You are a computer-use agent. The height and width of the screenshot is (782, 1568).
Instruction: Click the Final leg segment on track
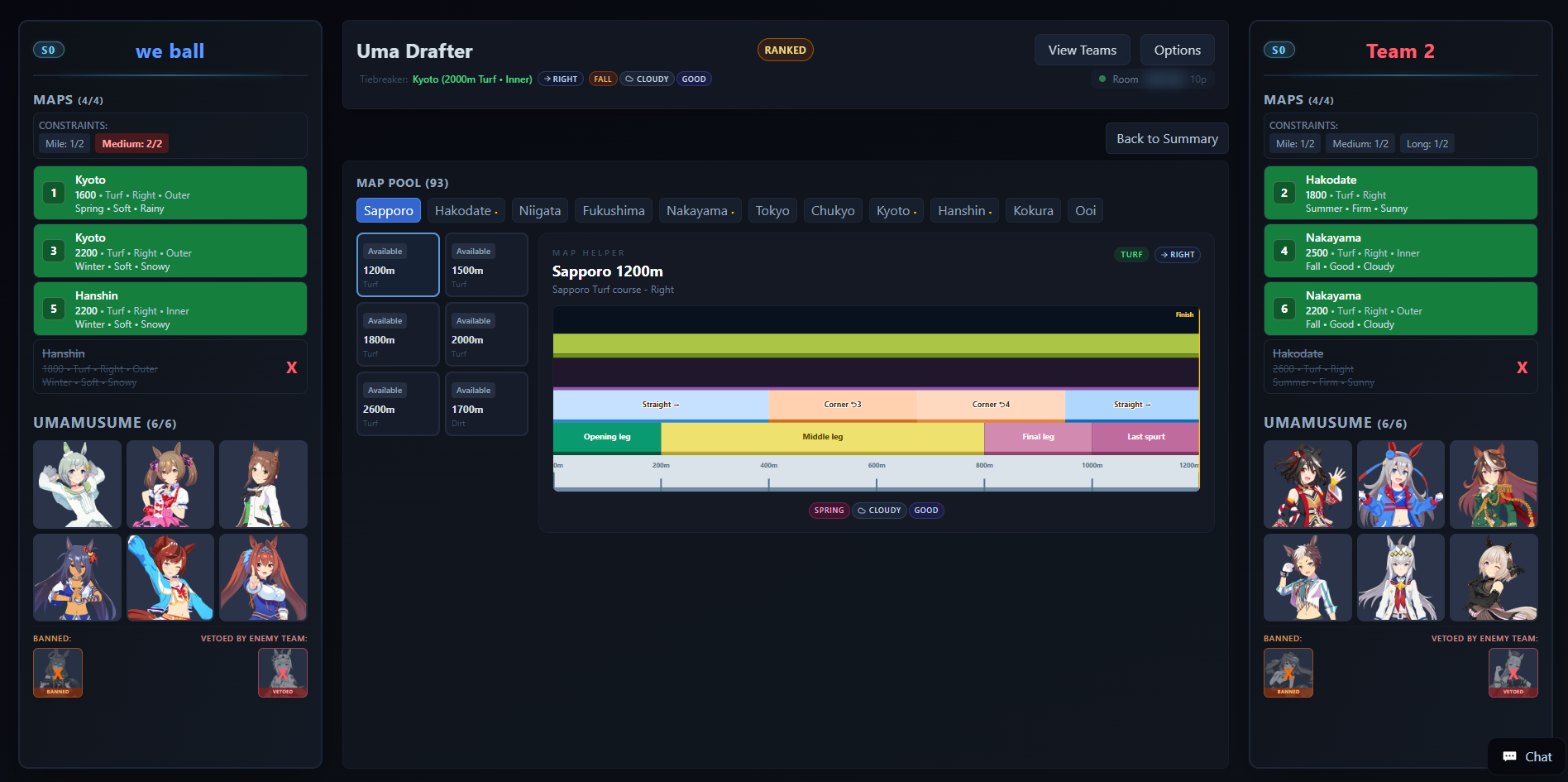(x=1038, y=437)
